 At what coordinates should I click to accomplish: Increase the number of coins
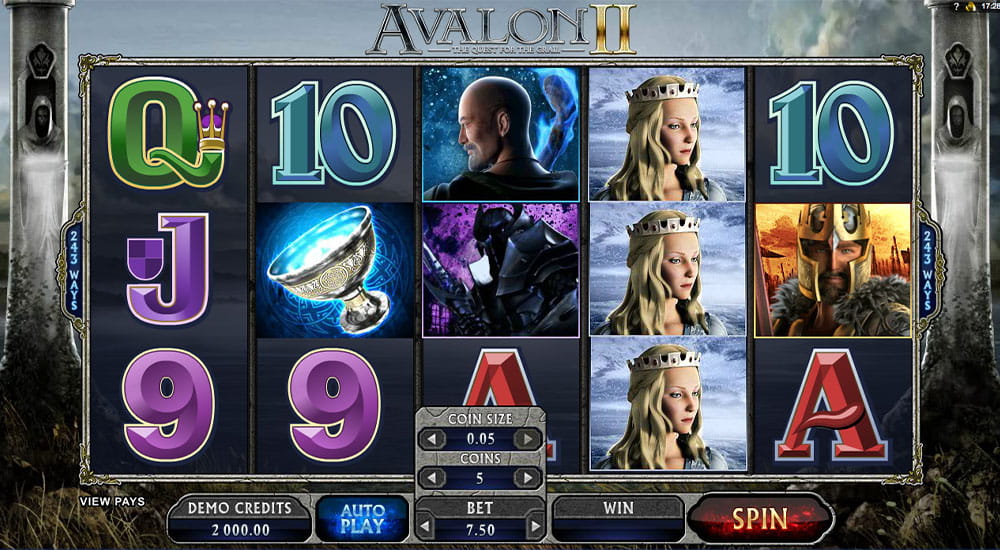click(528, 478)
